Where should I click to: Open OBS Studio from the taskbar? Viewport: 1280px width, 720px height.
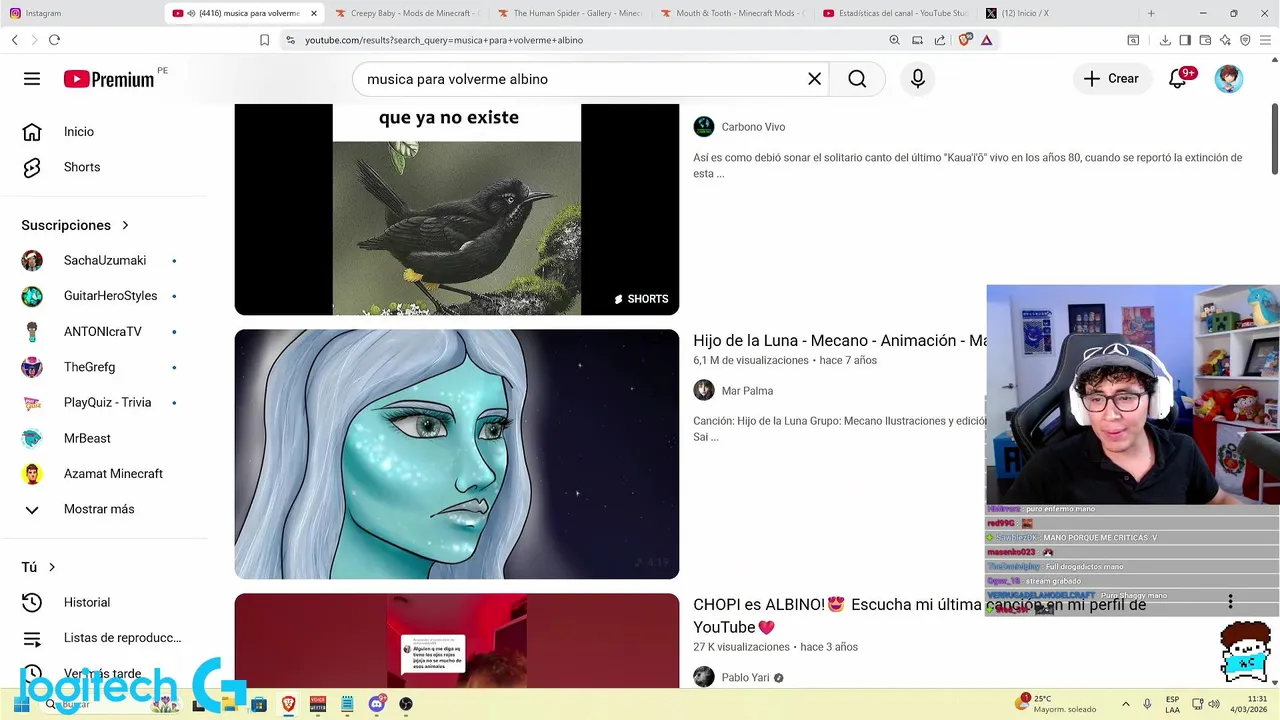pos(406,704)
